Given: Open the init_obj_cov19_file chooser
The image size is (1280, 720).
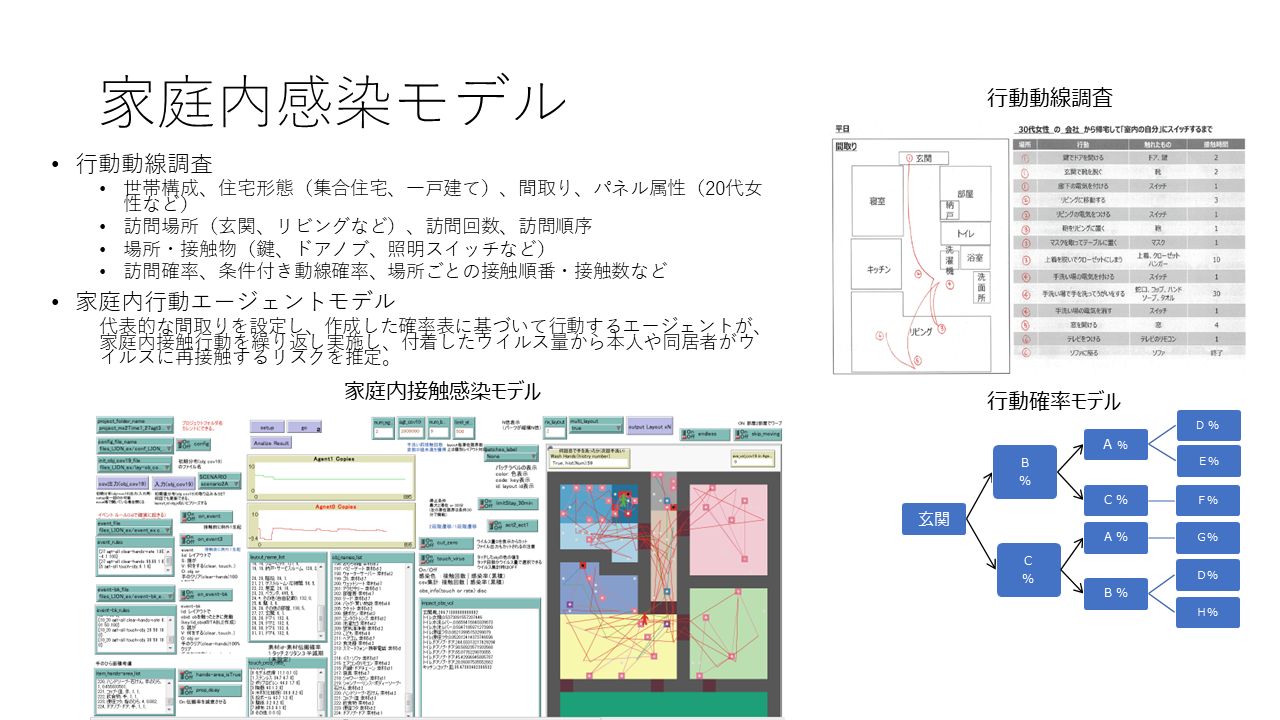Looking at the screenshot, I should [134, 465].
